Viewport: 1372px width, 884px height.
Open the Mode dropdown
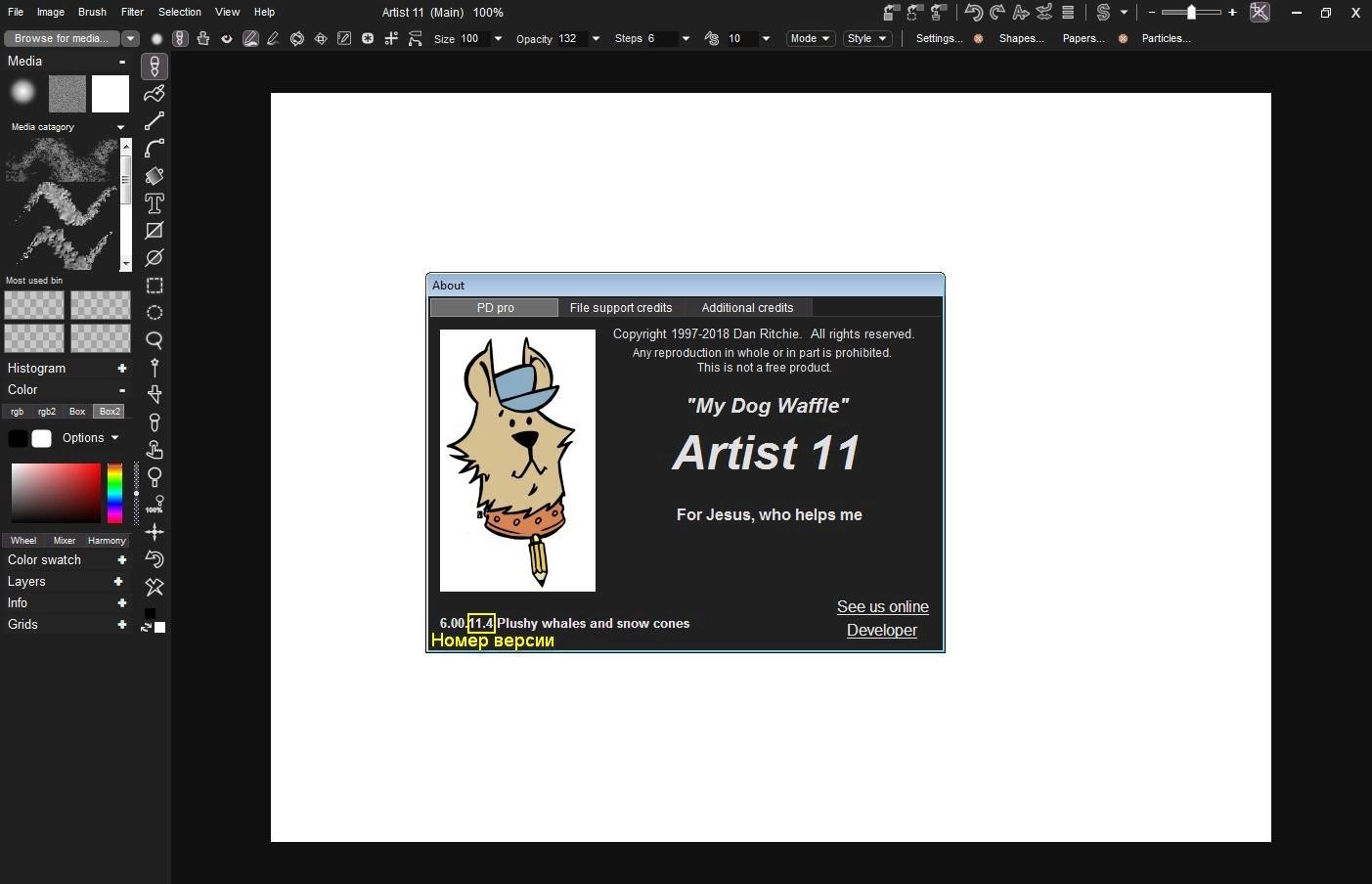coord(811,38)
